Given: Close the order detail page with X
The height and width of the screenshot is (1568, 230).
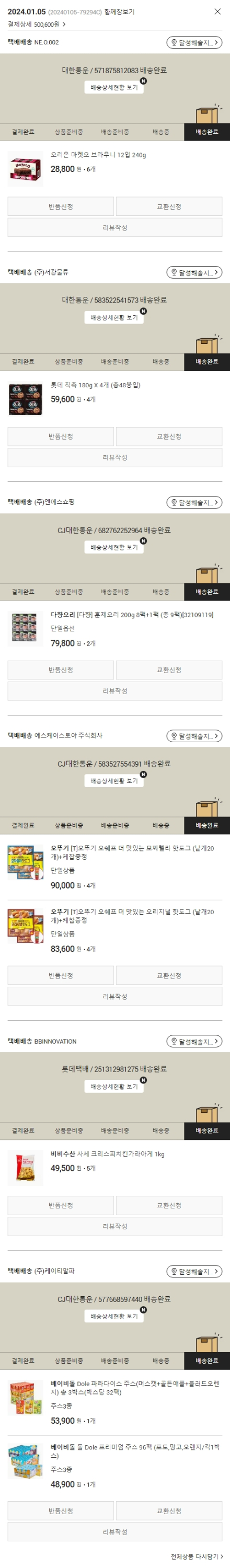Looking at the screenshot, I should pos(217,11).
